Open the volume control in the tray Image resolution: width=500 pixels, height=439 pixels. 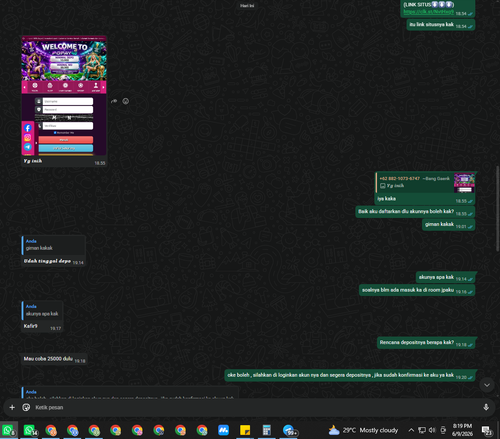click(432, 430)
